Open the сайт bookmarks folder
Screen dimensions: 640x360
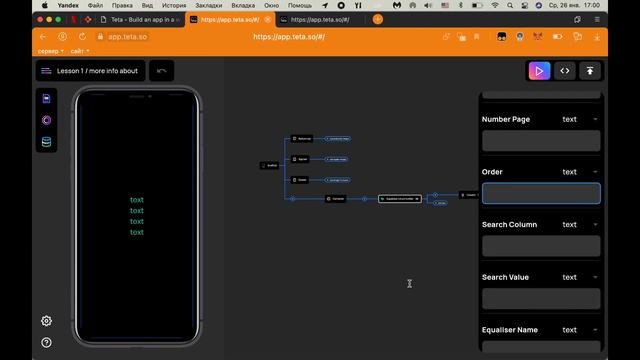point(79,51)
